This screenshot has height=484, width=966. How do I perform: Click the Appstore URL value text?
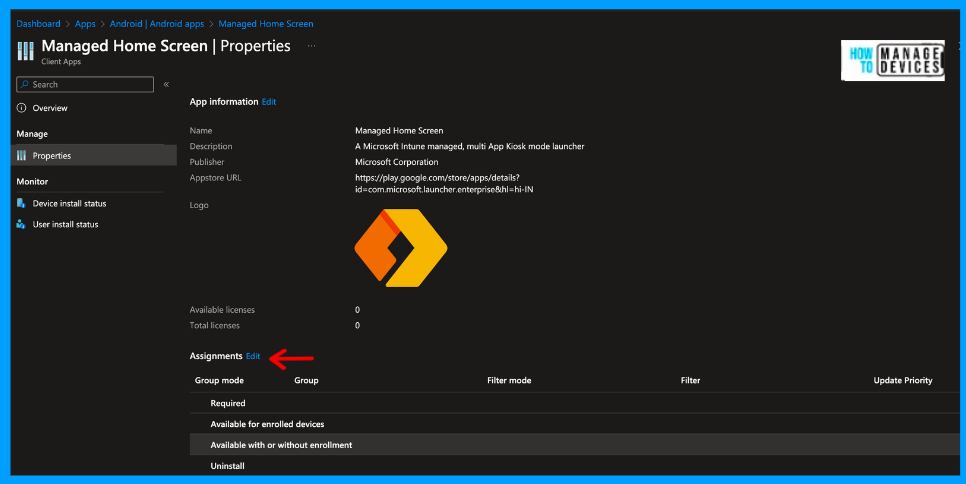coord(444,184)
